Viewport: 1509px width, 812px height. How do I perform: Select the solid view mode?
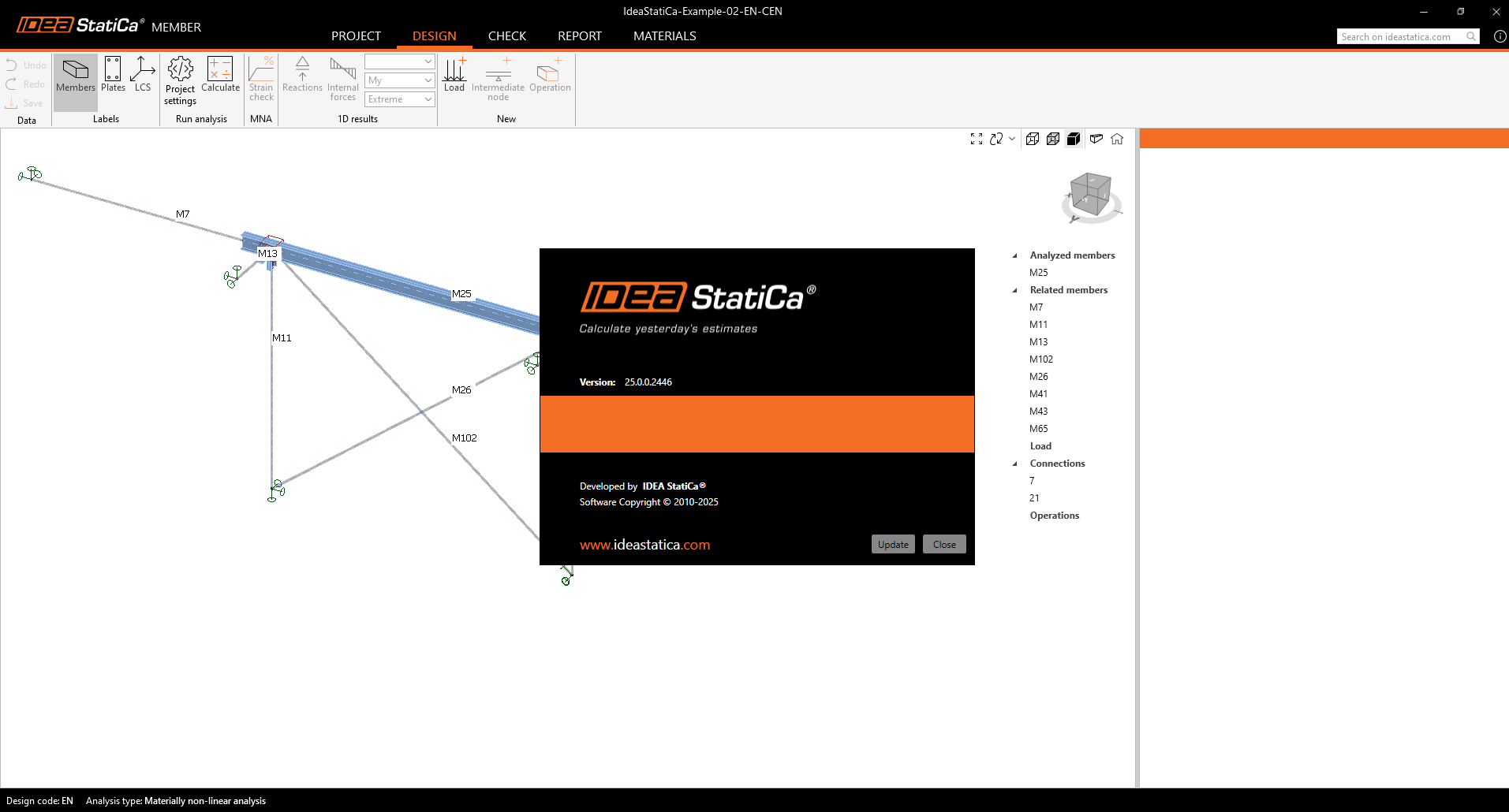[x=1074, y=139]
